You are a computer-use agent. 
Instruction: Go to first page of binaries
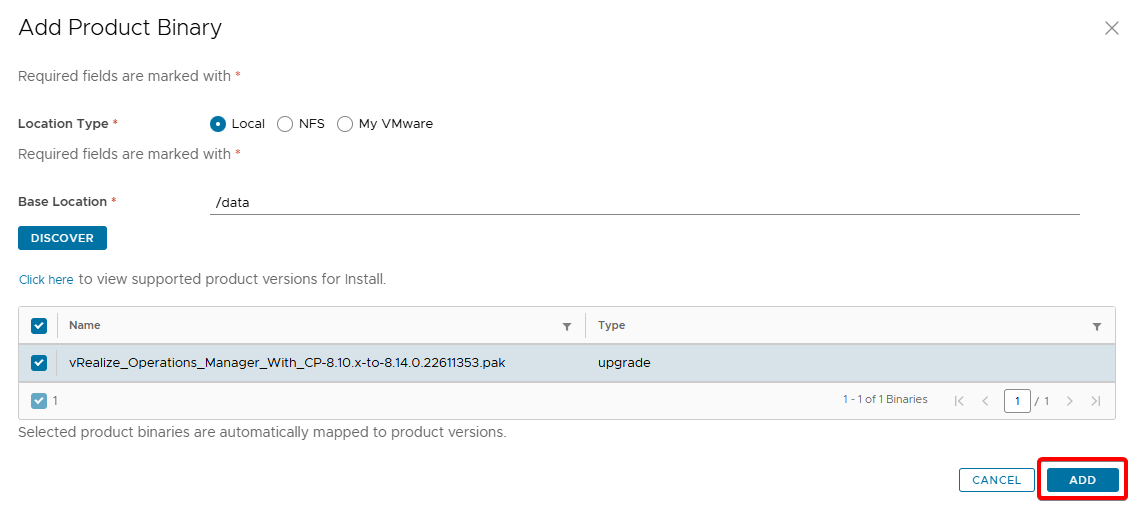tap(959, 401)
